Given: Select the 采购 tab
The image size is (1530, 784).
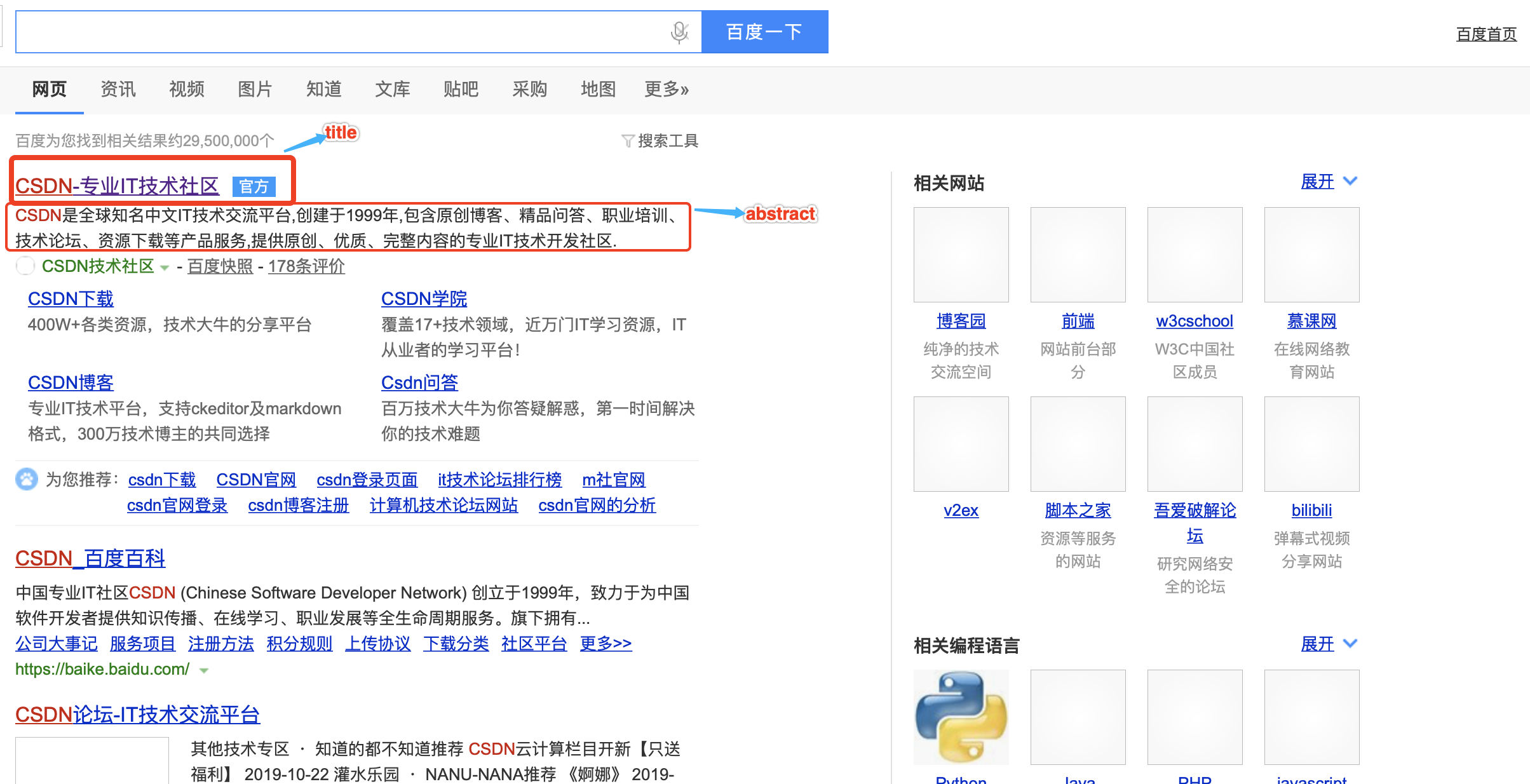Looking at the screenshot, I should [530, 89].
